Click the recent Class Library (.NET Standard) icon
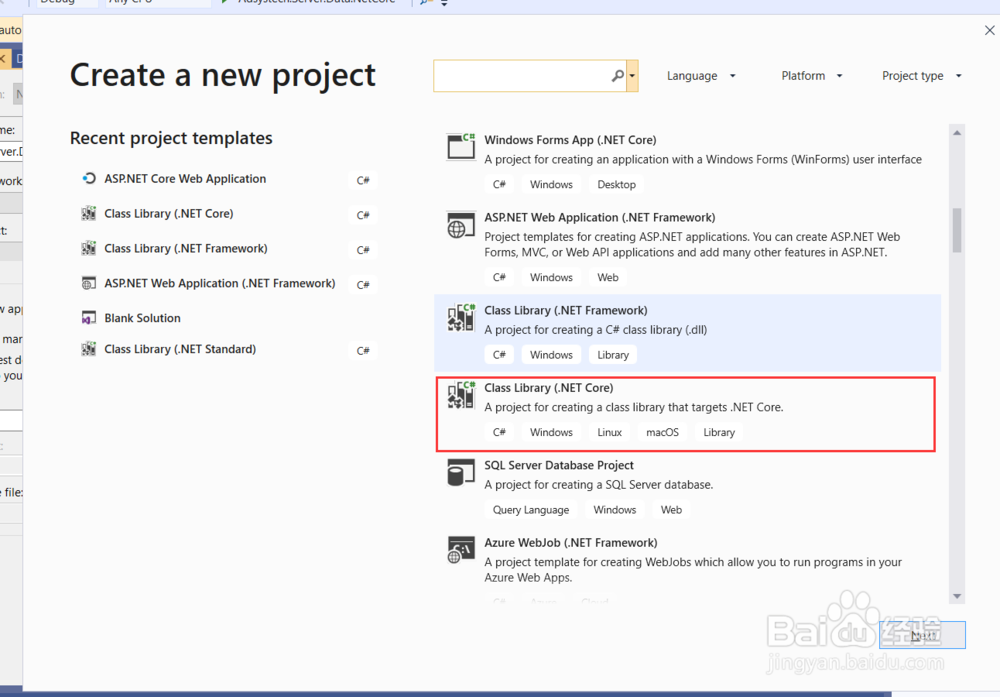This screenshot has height=697, width=1000. pyautogui.click(x=89, y=349)
